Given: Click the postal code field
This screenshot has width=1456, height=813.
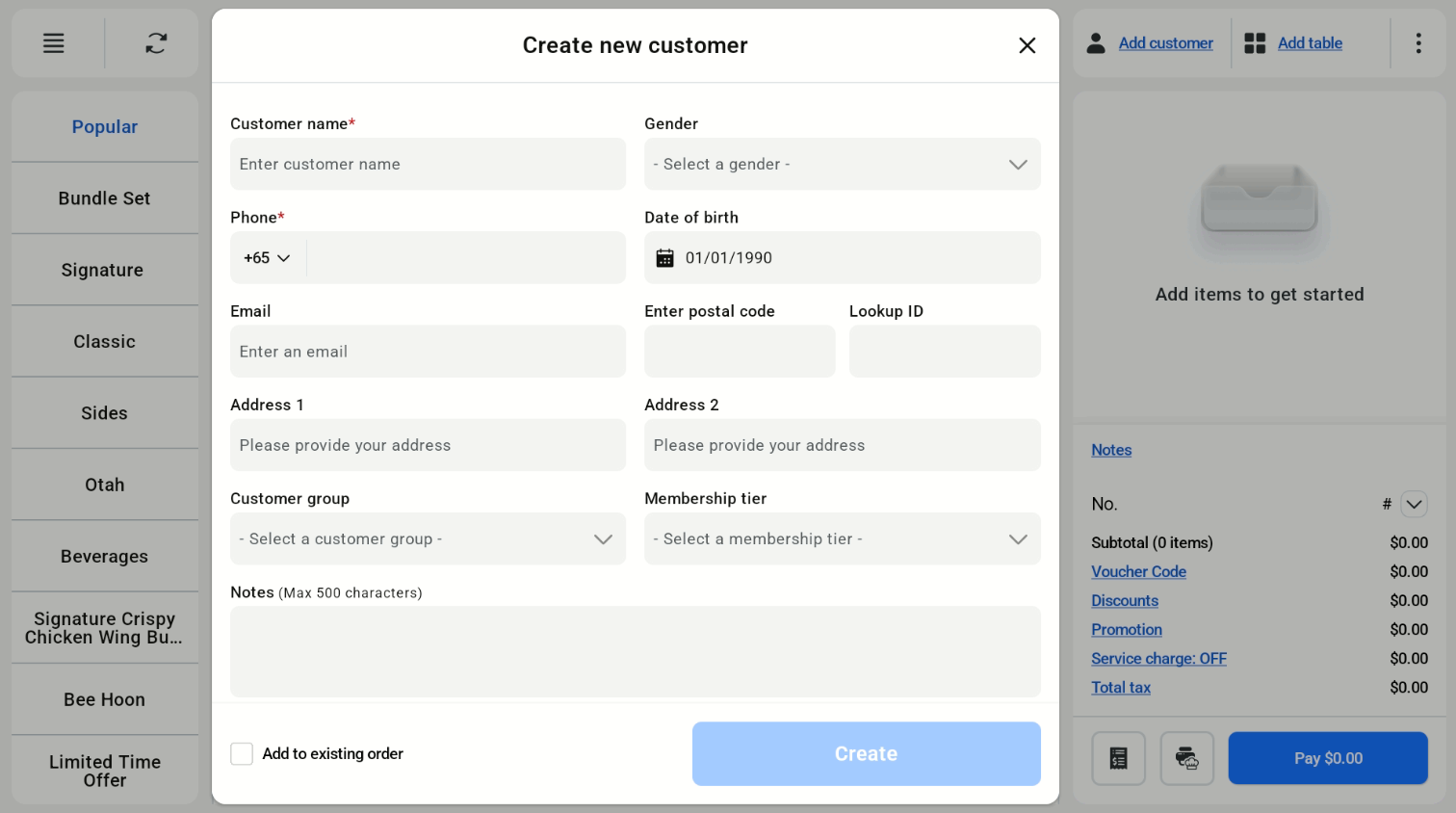Looking at the screenshot, I should pos(740,352).
